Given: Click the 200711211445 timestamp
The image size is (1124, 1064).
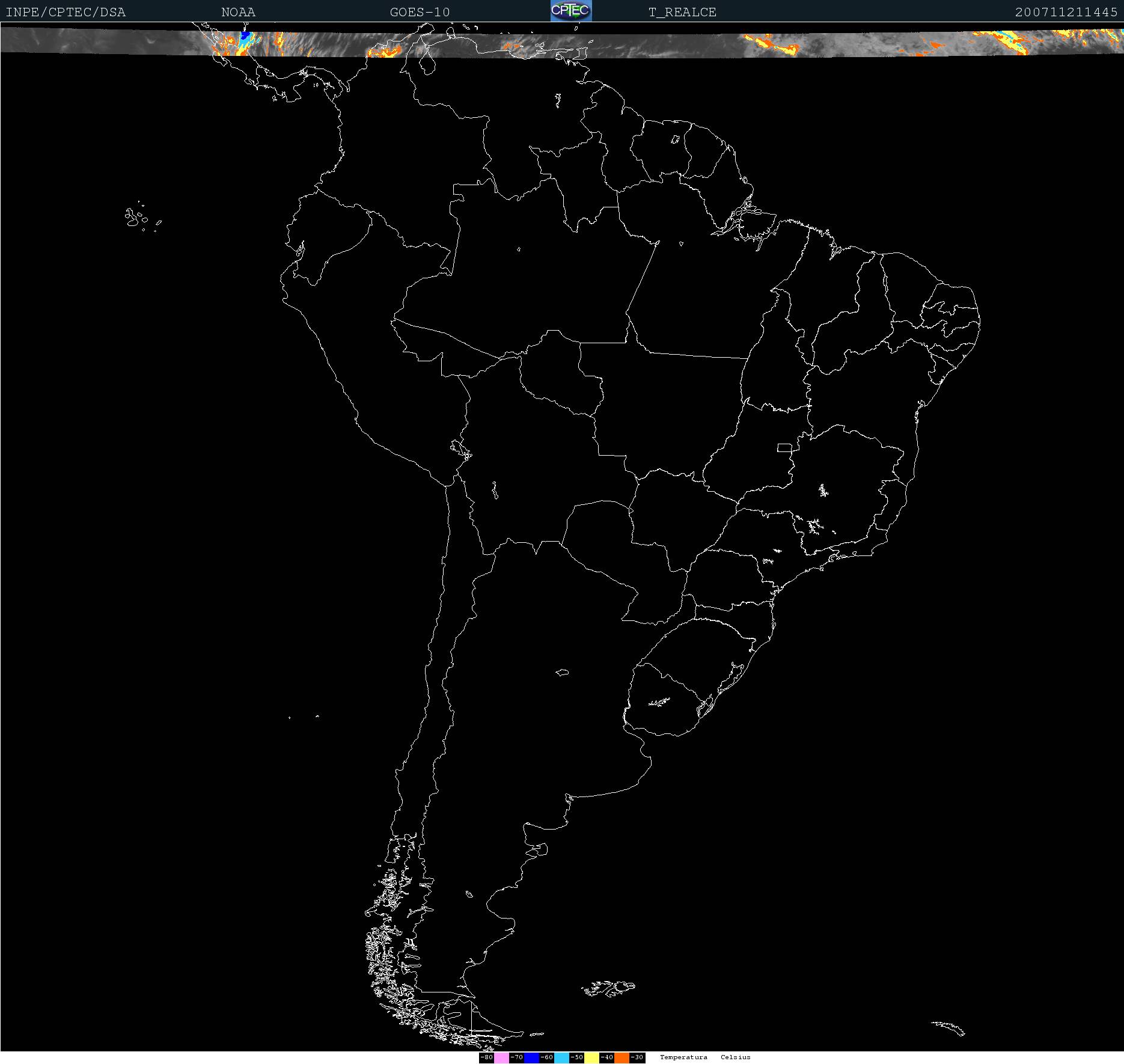Looking at the screenshot, I should (1066, 12).
